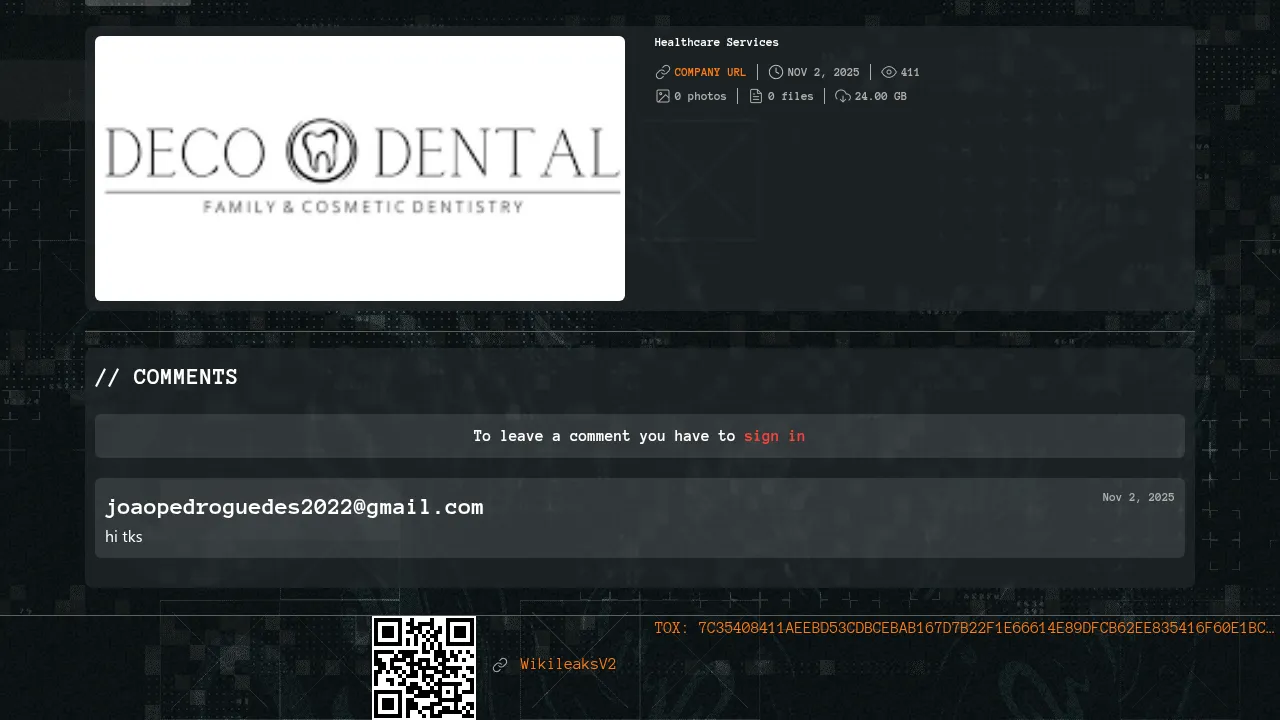This screenshot has width=1280, height=720.
Task: Click the eye icon beside view count 411
Action: pos(888,72)
